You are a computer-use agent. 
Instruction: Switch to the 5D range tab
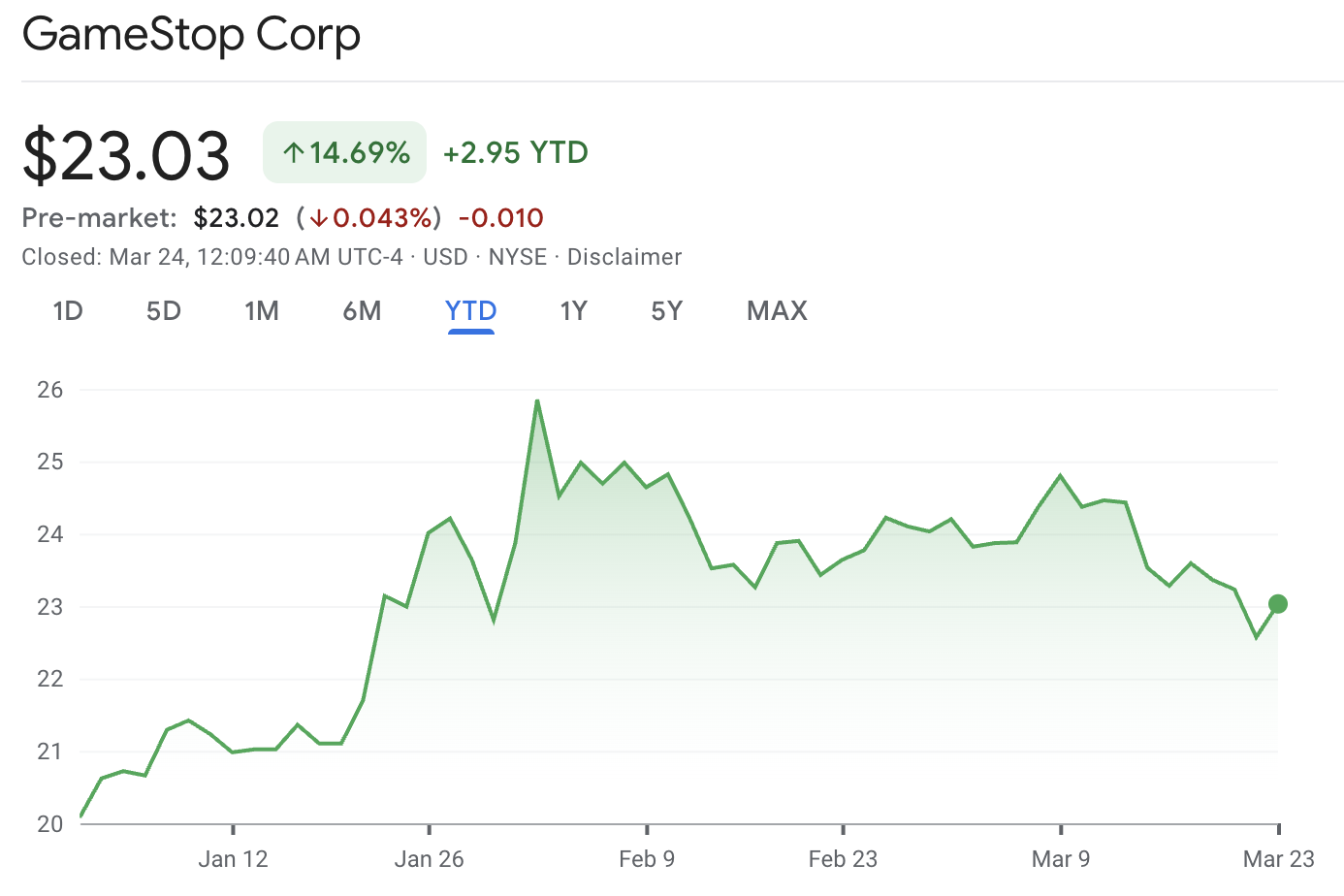[164, 311]
